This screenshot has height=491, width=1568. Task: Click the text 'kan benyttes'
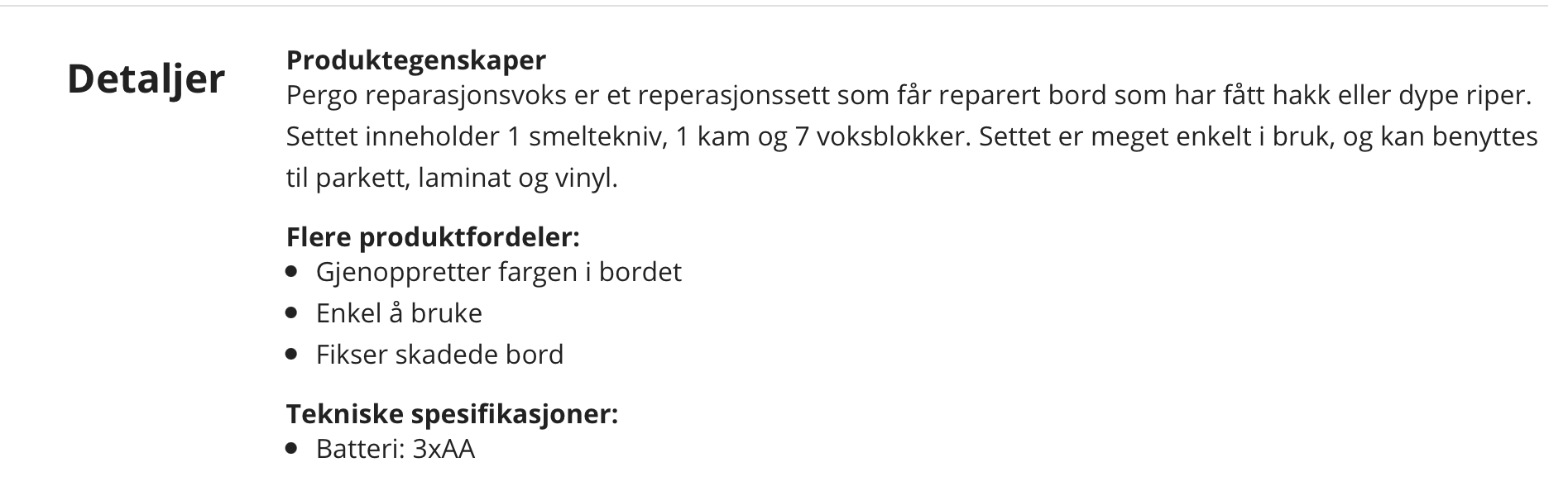click(1459, 137)
